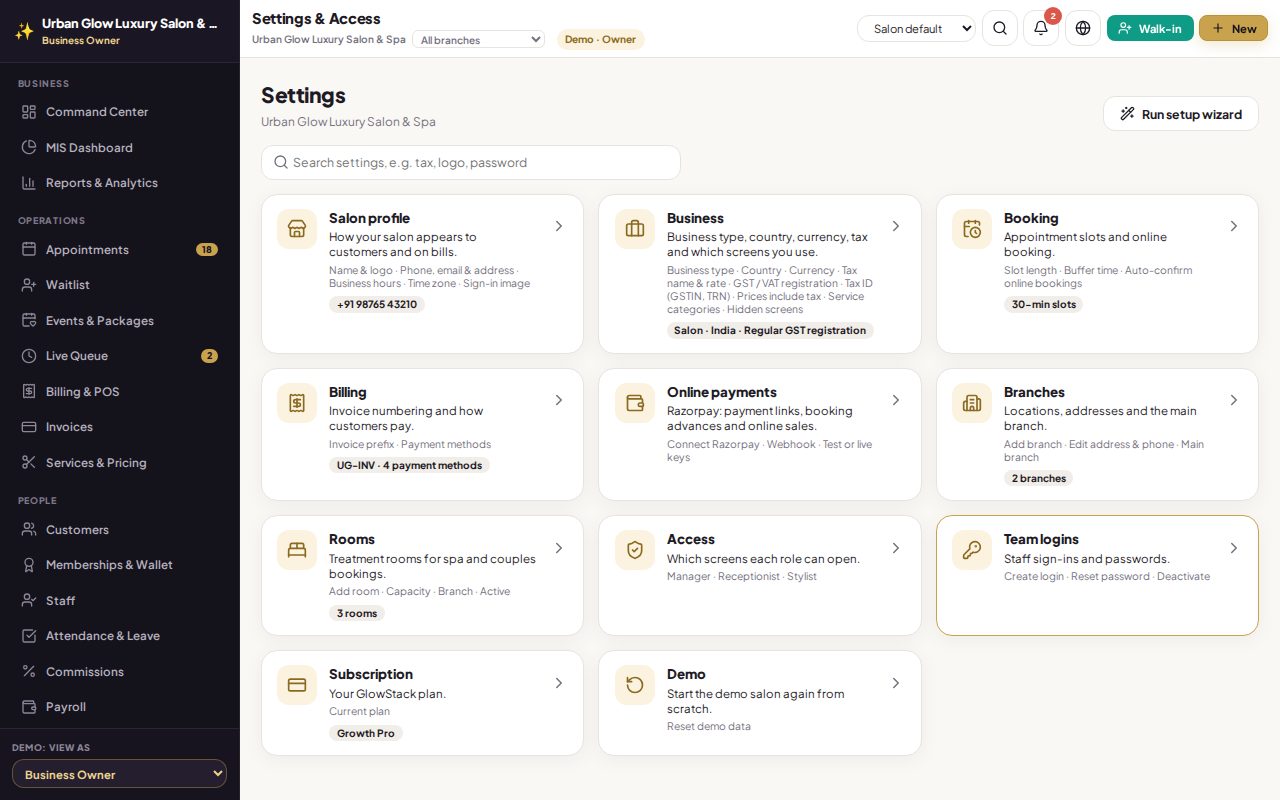Click the chevron on Online payments card
The image size is (1280, 800).
[896, 400]
